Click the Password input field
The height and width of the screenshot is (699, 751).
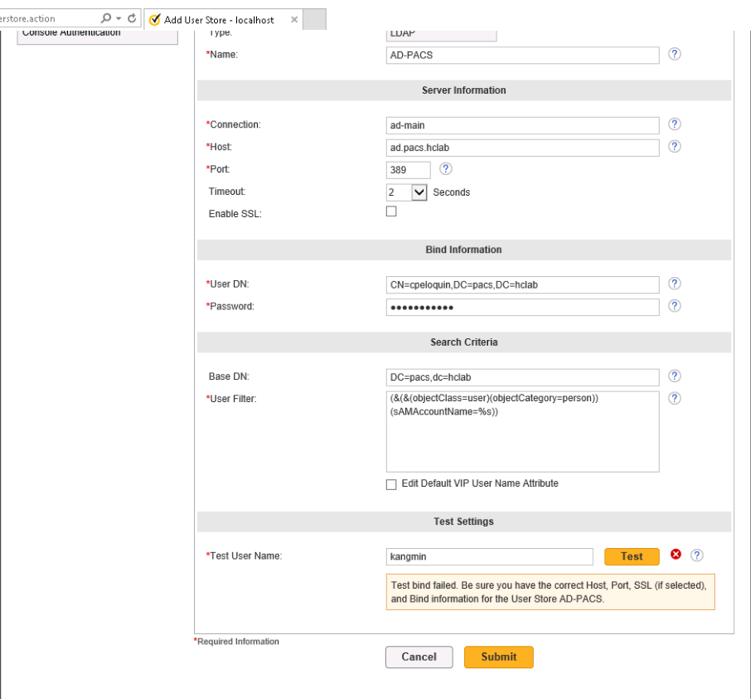click(x=523, y=307)
